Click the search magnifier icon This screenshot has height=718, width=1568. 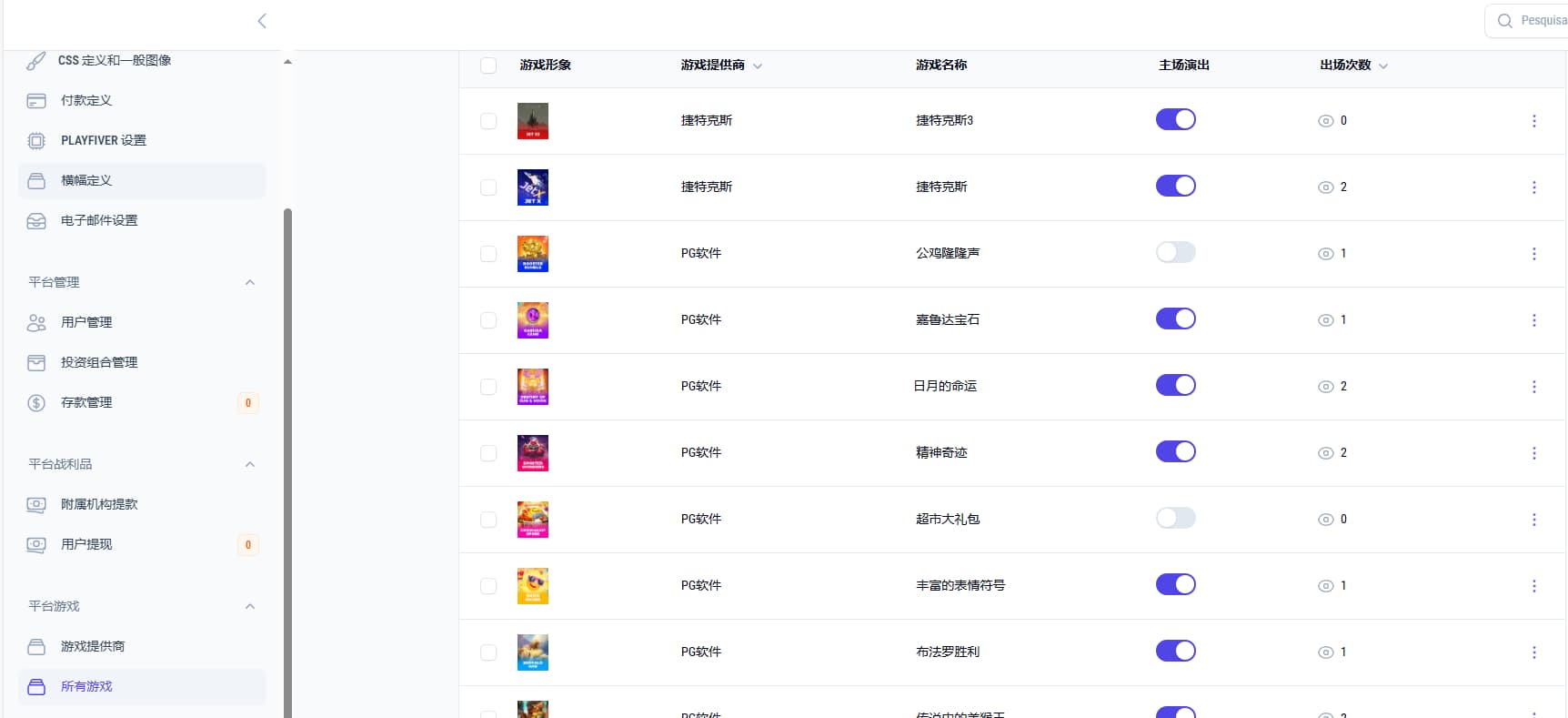pos(1505,21)
